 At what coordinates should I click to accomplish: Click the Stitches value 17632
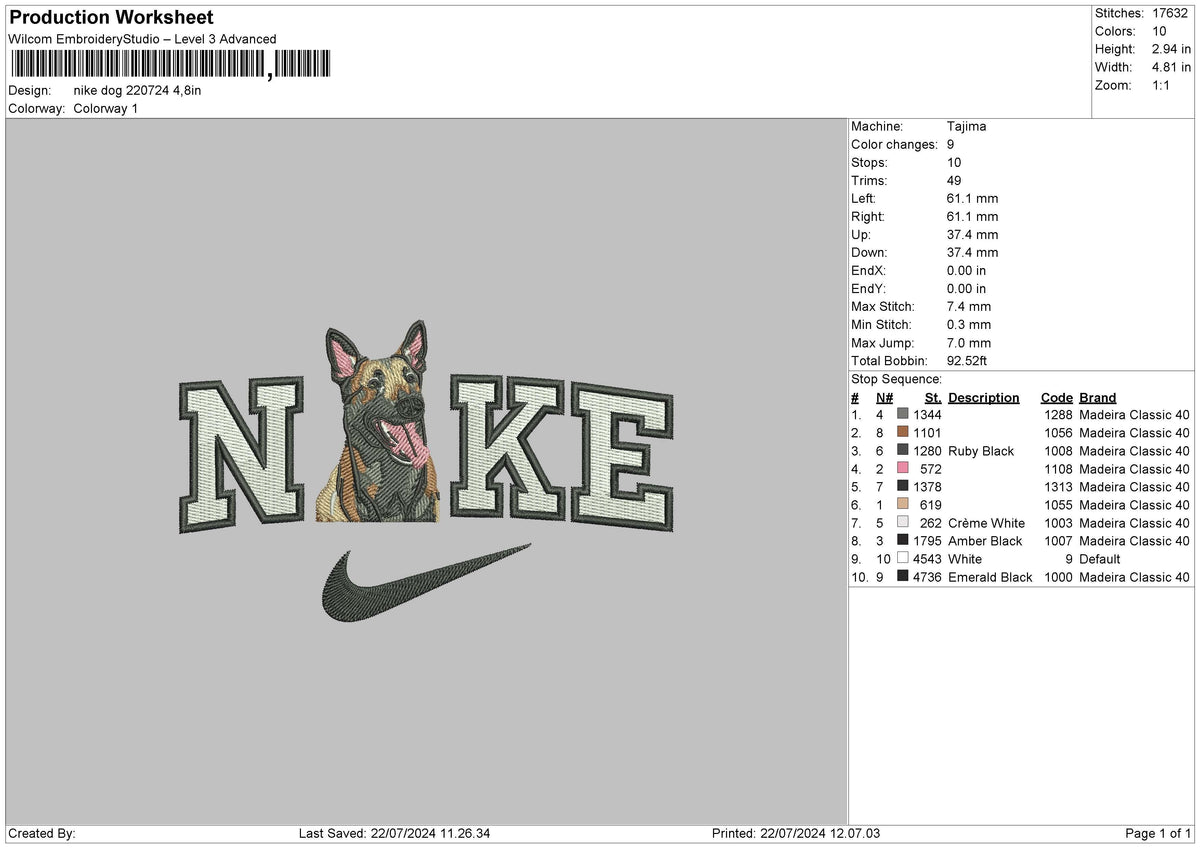pyautogui.click(x=1172, y=13)
